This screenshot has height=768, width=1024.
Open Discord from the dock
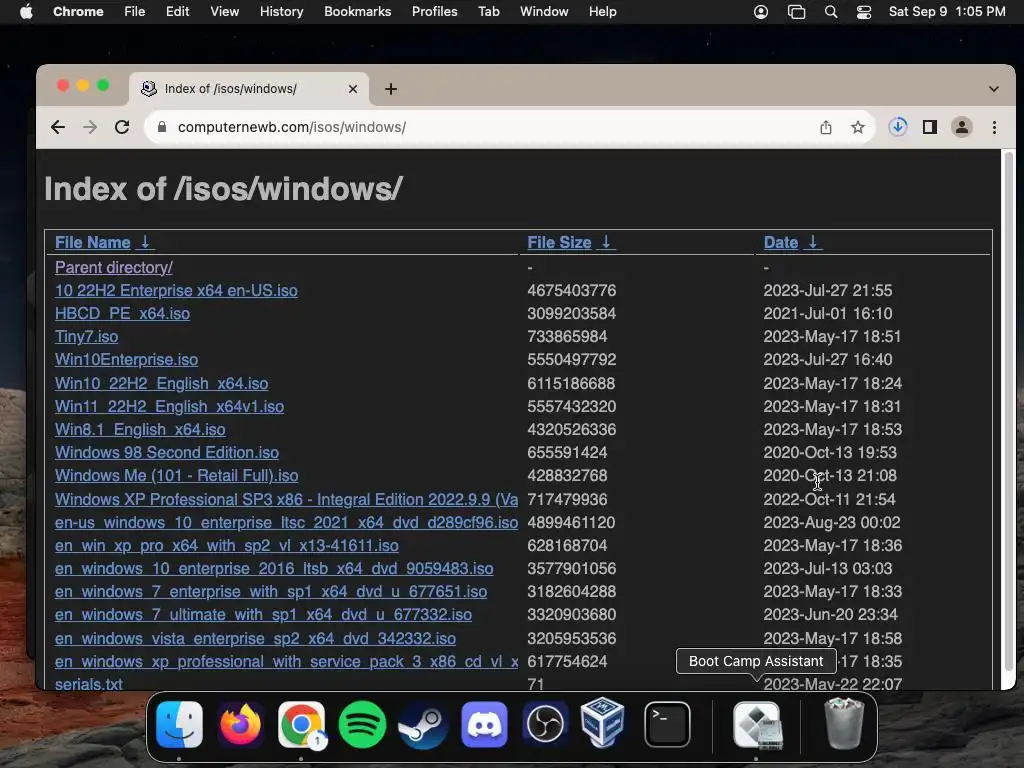484,724
